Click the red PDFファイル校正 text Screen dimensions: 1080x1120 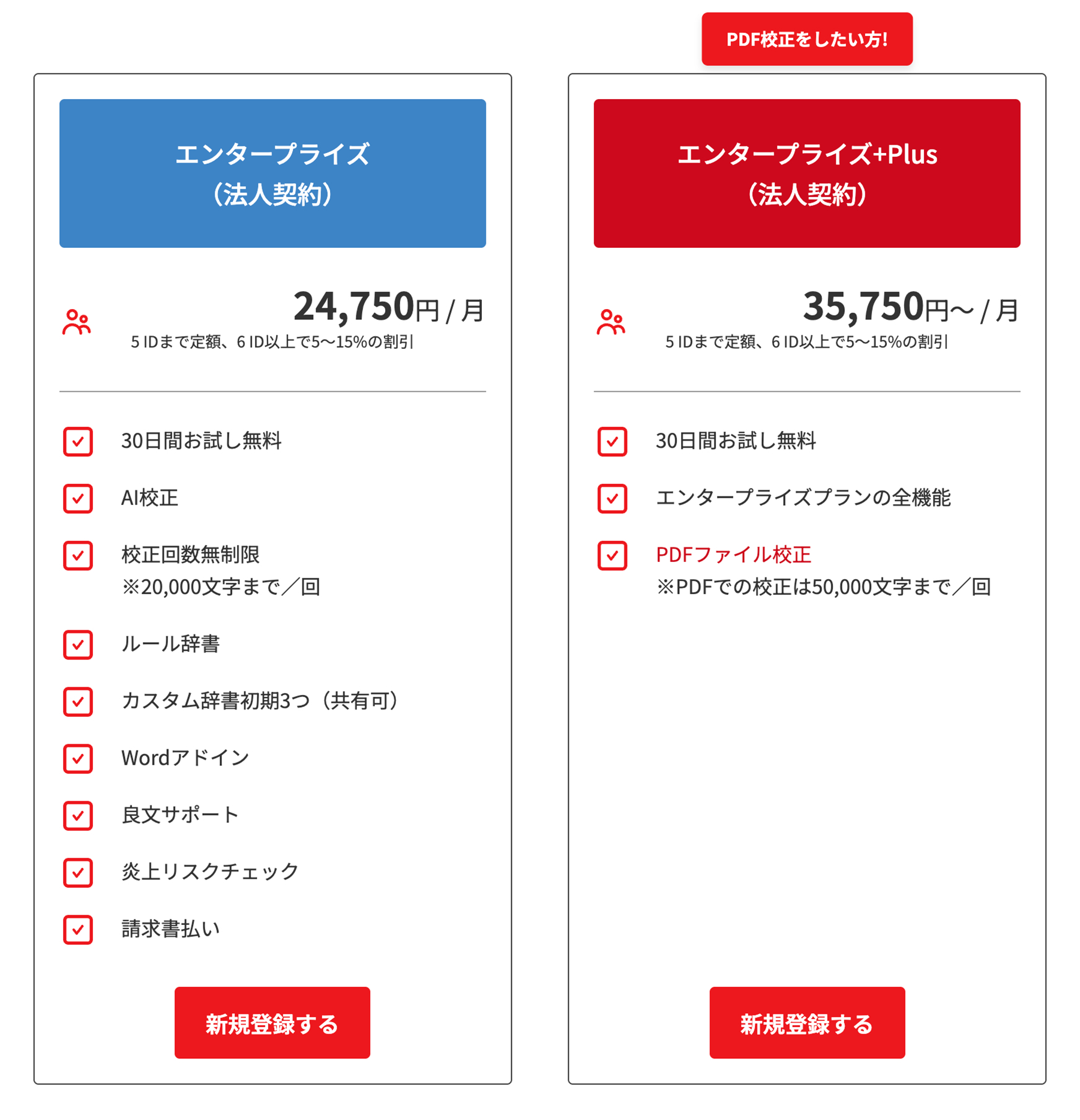[733, 555]
